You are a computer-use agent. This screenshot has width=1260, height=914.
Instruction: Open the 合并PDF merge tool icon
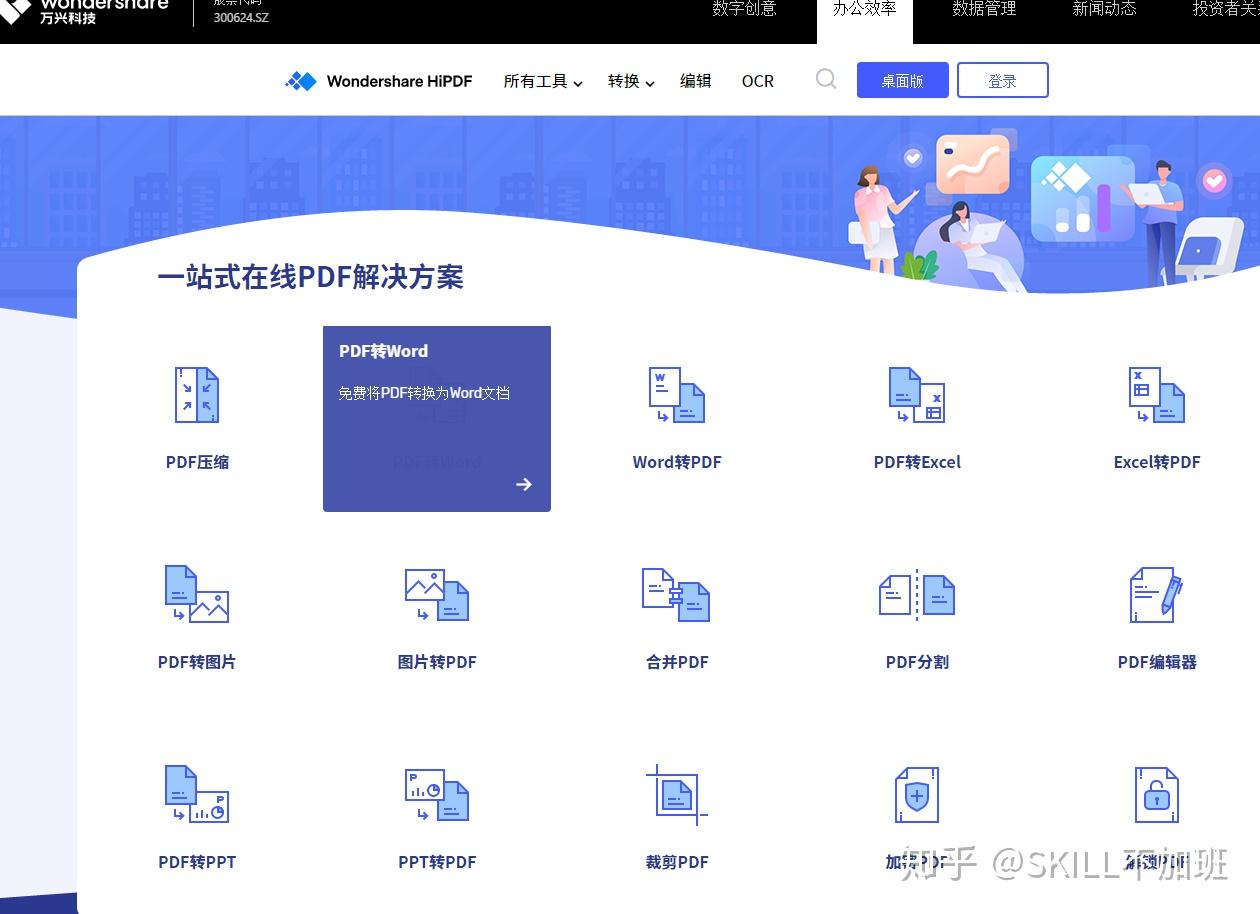coord(676,594)
